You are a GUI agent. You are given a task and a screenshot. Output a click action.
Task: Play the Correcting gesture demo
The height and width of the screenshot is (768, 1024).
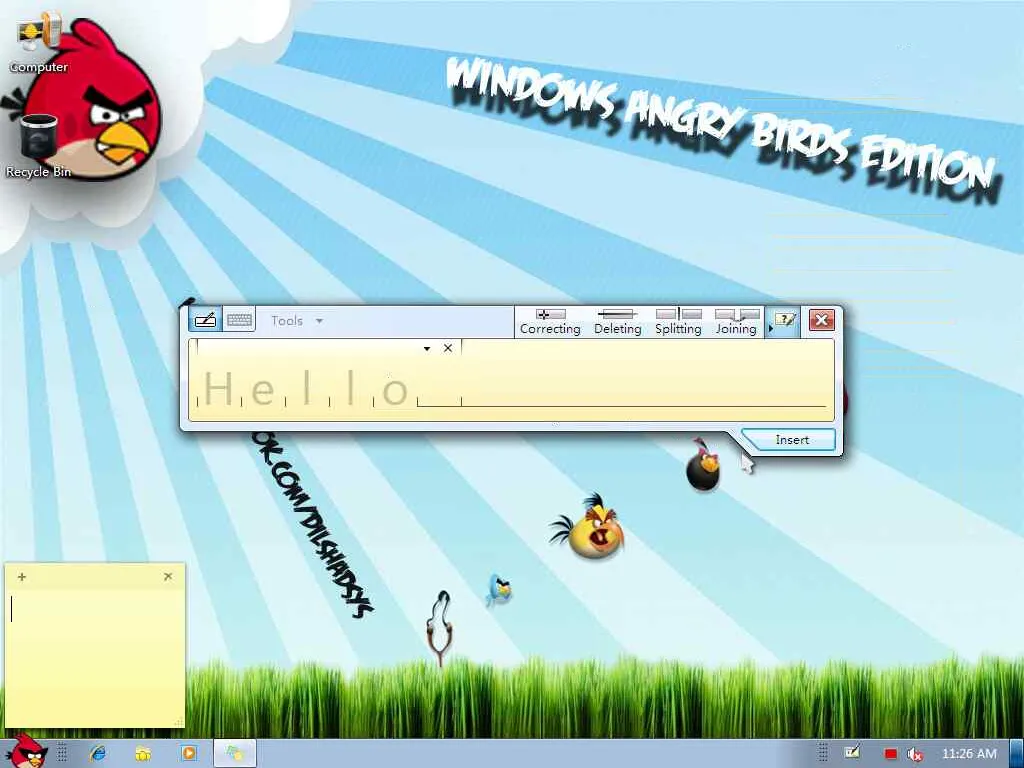[550, 322]
